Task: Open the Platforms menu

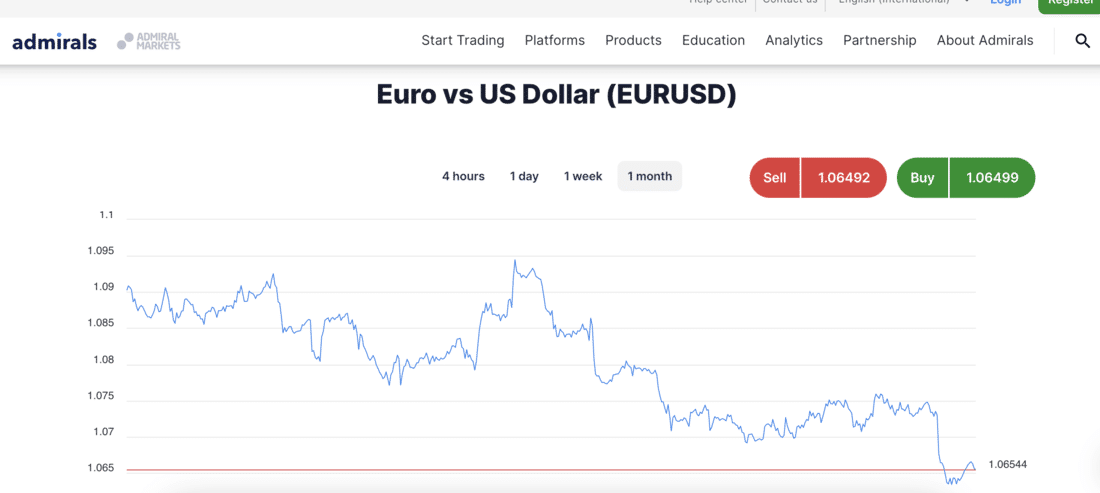Action: (555, 40)
